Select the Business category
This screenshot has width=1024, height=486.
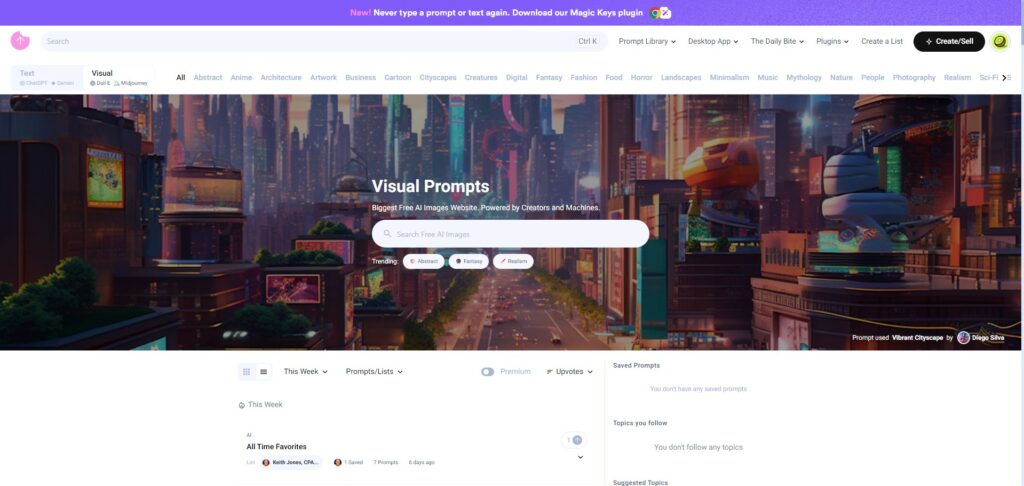click(x=360, y=78)
